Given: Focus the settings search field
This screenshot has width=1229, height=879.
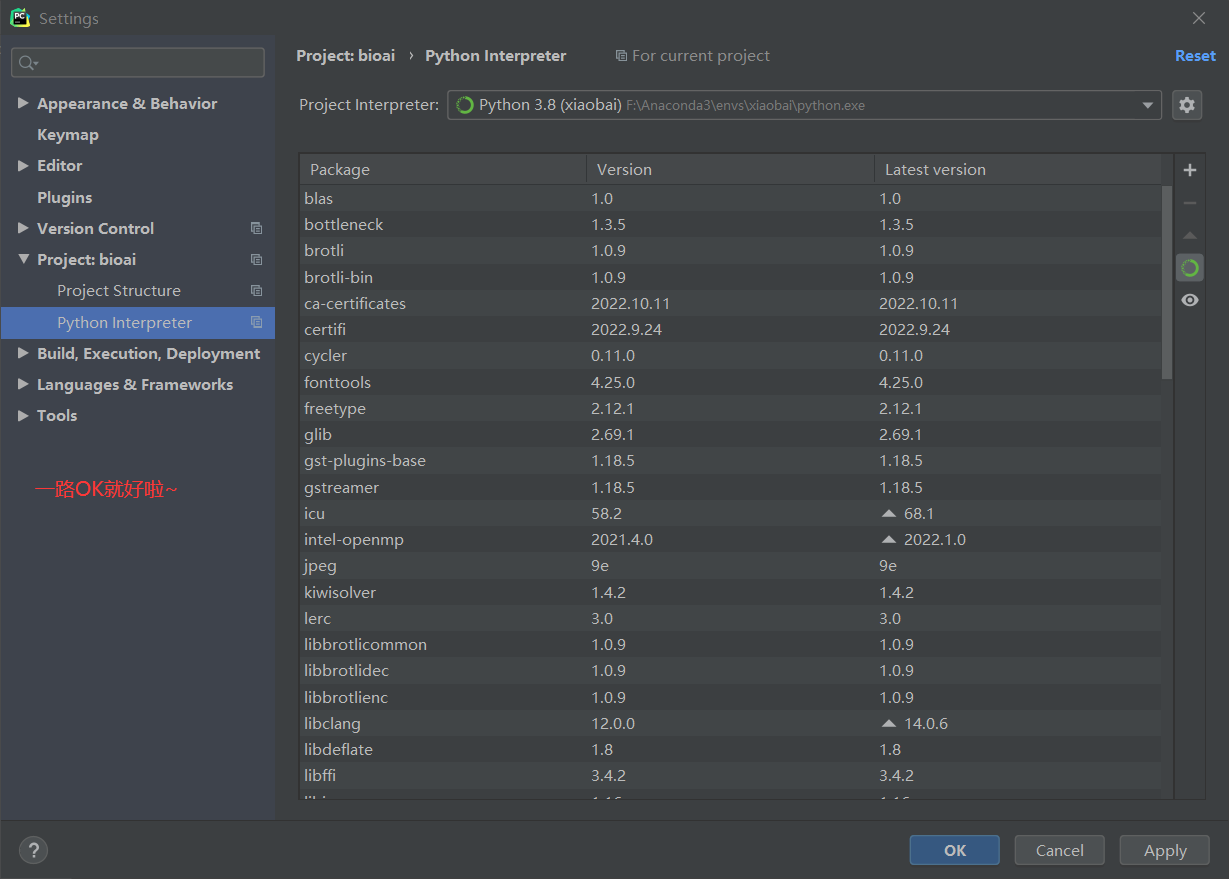Looking at the screenshot, I should 138,63.
